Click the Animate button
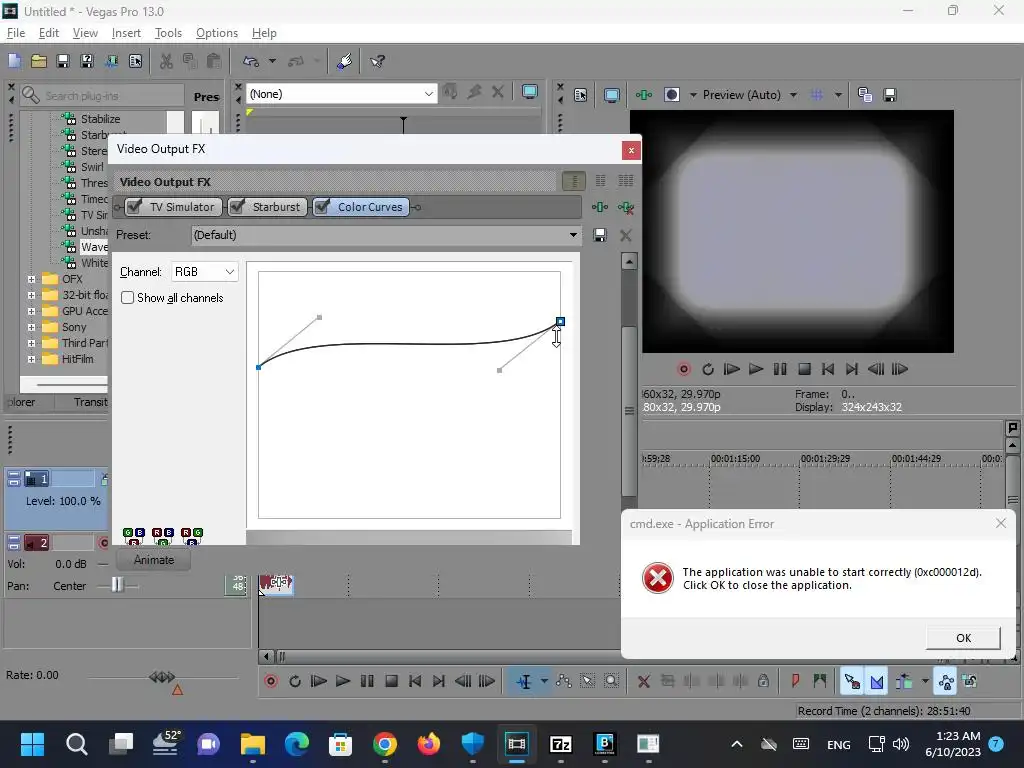This screenshot has width=1024, height=768. [153, 560]
